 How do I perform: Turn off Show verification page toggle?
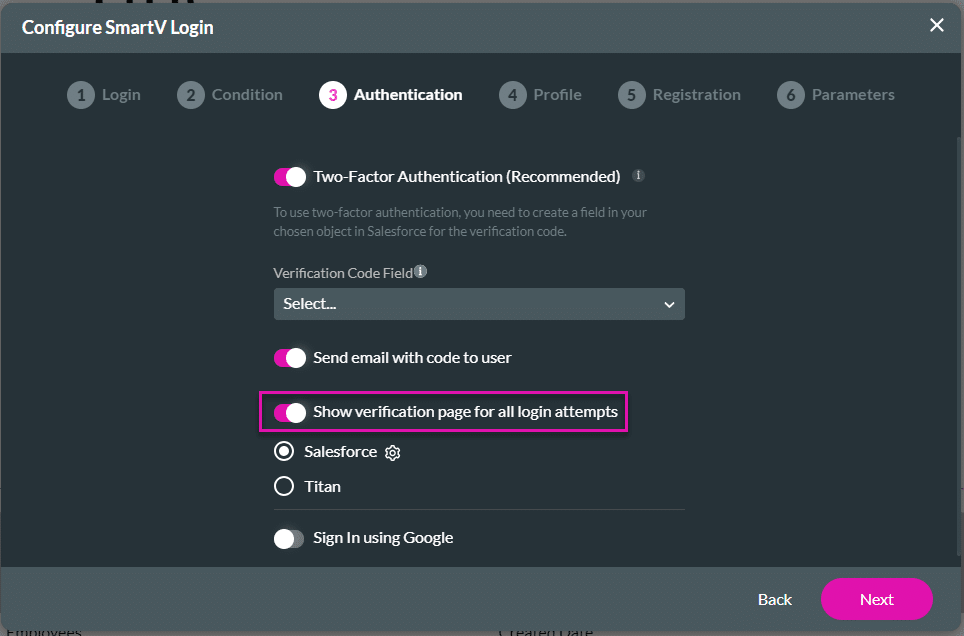289,412
